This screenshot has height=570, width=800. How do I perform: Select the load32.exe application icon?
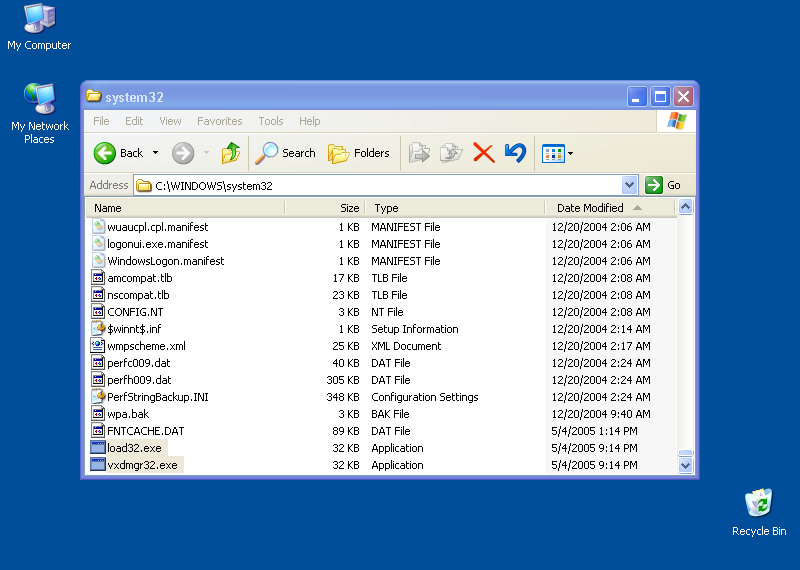click(98, 448)
